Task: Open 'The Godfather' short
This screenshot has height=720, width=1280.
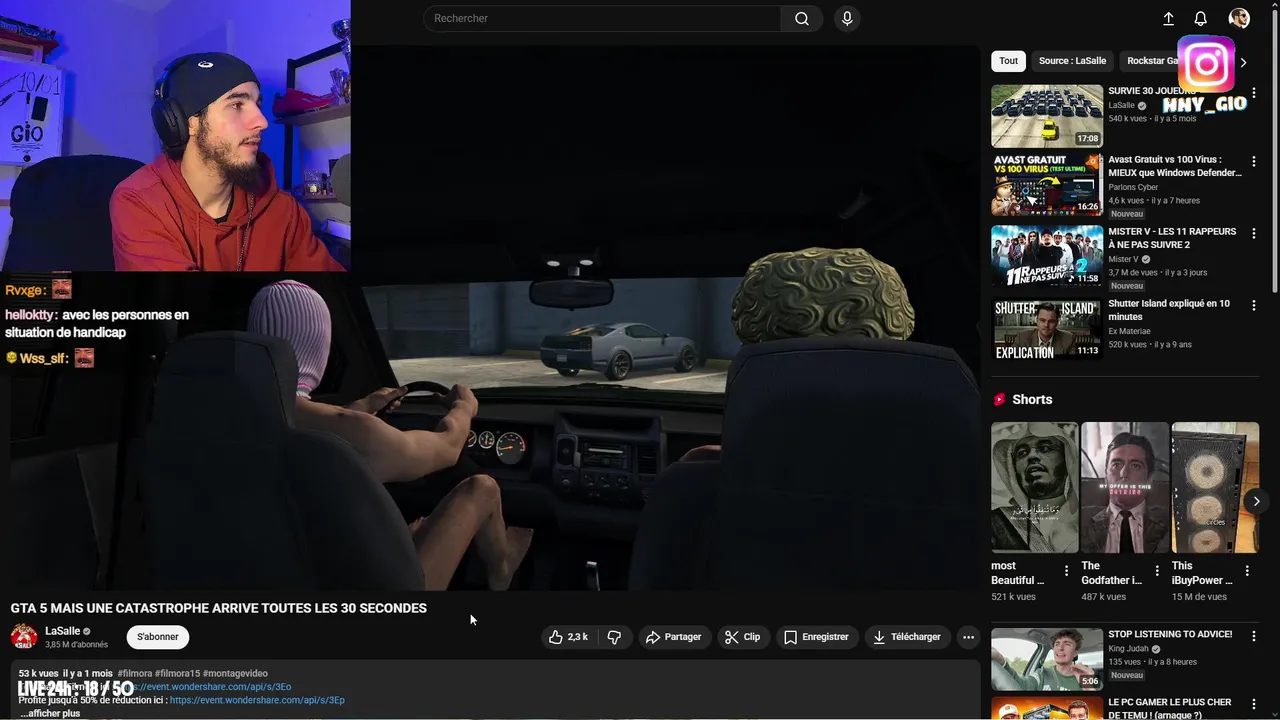Action: pos(1125,487)
